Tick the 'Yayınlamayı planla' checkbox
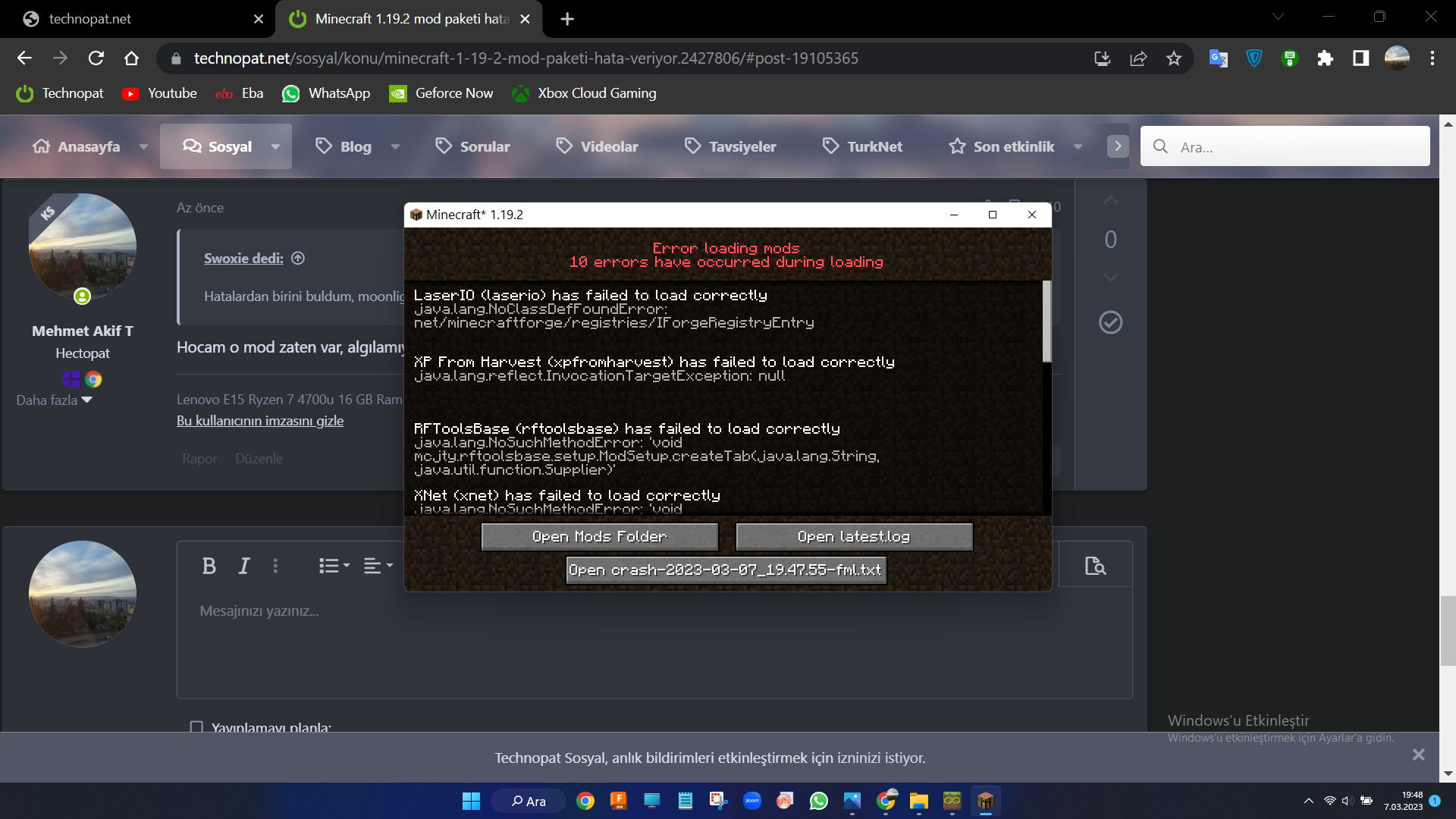1456x819 pixels. point(196,727)
